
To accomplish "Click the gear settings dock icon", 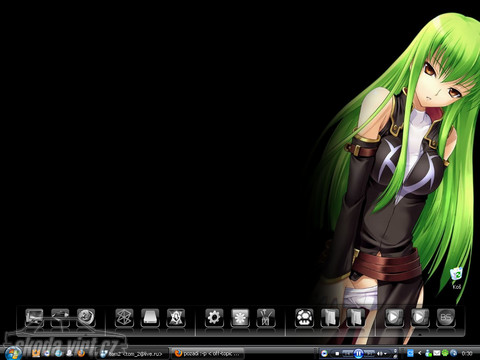I will coord(214,317).
